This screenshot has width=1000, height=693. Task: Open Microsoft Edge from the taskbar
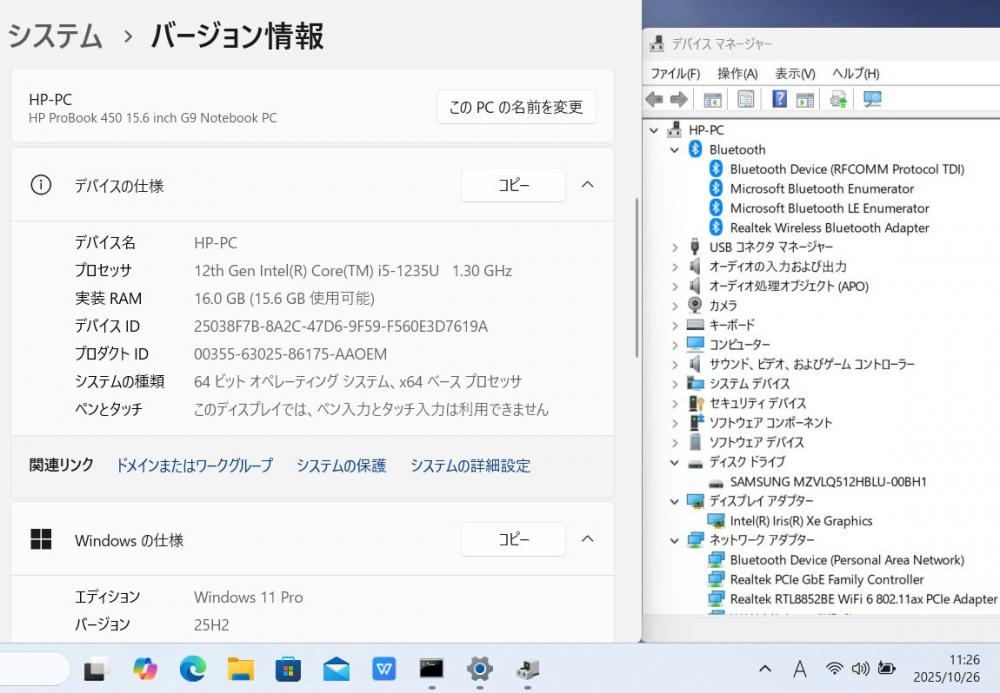192,668
